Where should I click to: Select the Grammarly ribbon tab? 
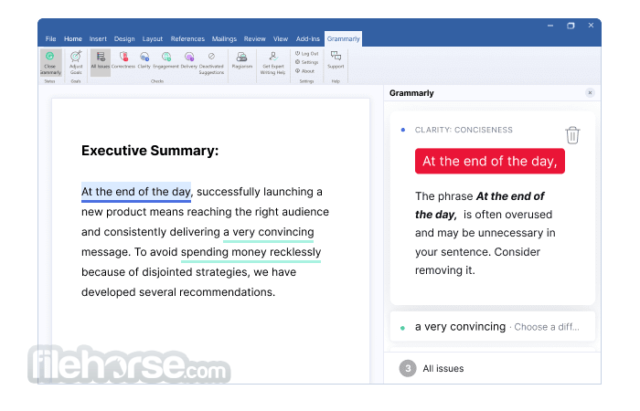pyautogui.click(x=343, y=39)
